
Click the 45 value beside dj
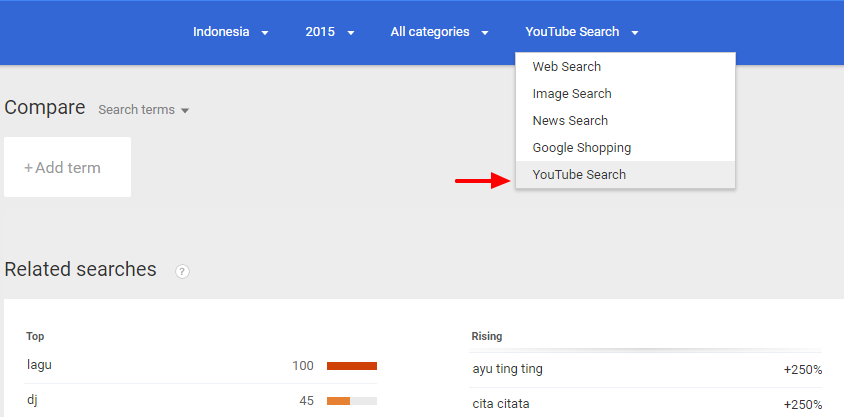307,401
